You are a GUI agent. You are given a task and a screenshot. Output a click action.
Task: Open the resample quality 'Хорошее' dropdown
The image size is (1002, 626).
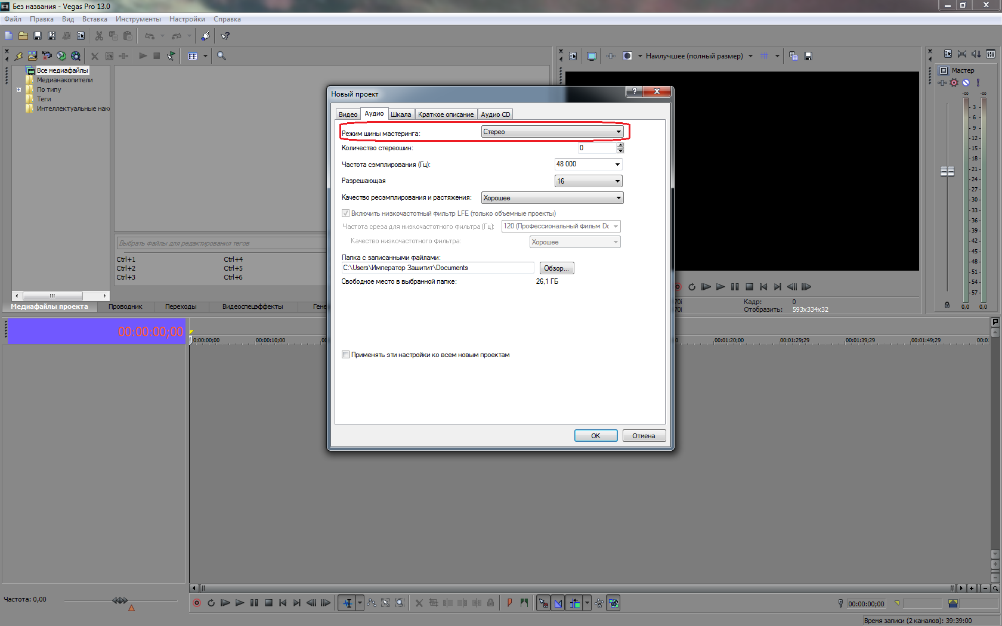pyautogui.click(x=551, y=197)
